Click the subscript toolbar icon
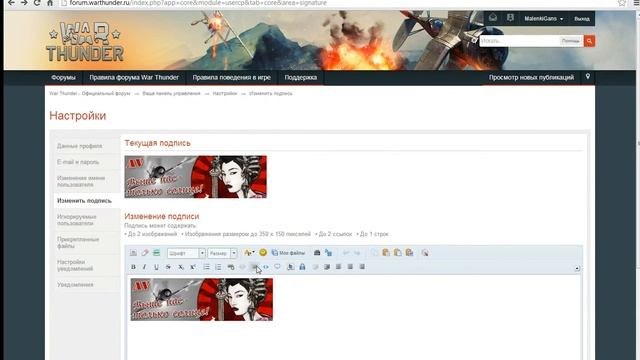Viewport: 640px width, 360px height. click(x=180, y=267)
